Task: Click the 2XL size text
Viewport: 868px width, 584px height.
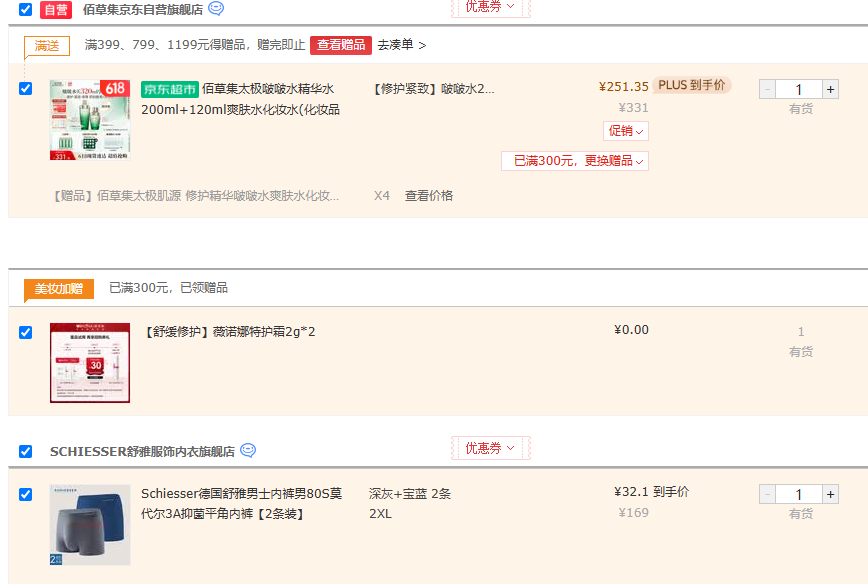Action: (380, 514)
